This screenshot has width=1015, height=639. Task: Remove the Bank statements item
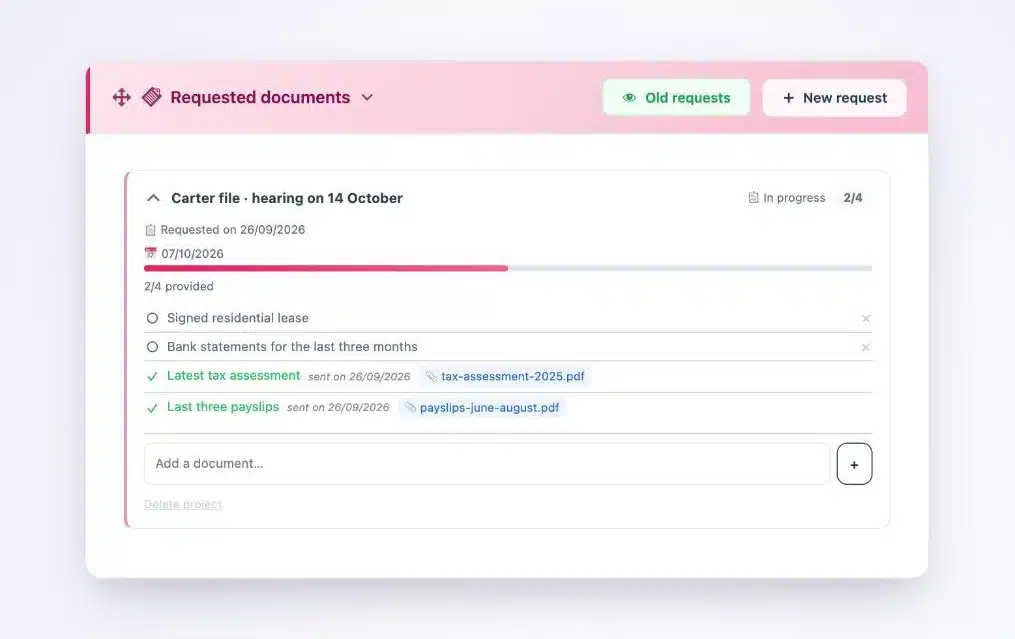click(865, 348)
